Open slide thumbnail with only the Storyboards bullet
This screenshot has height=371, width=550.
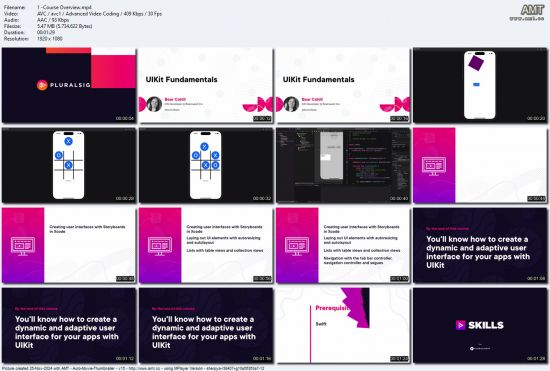point(69,245)
